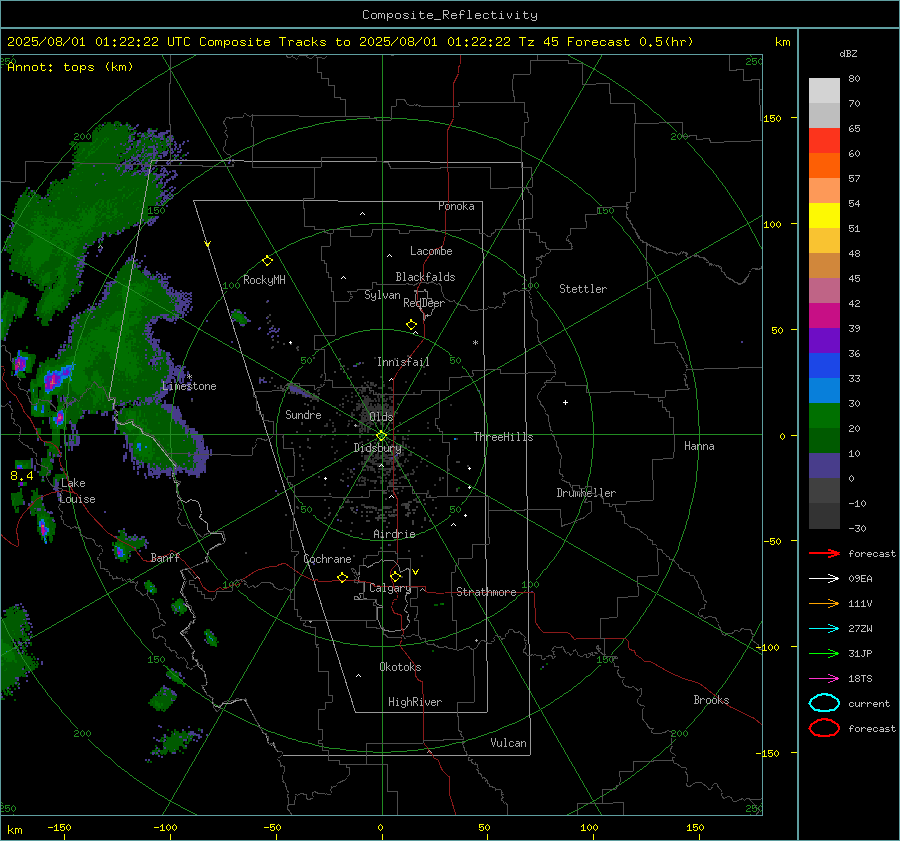The image size is (900, 841).
Task: Click the Limestone label
Action: pyautogui.click(x=189, y=386)
